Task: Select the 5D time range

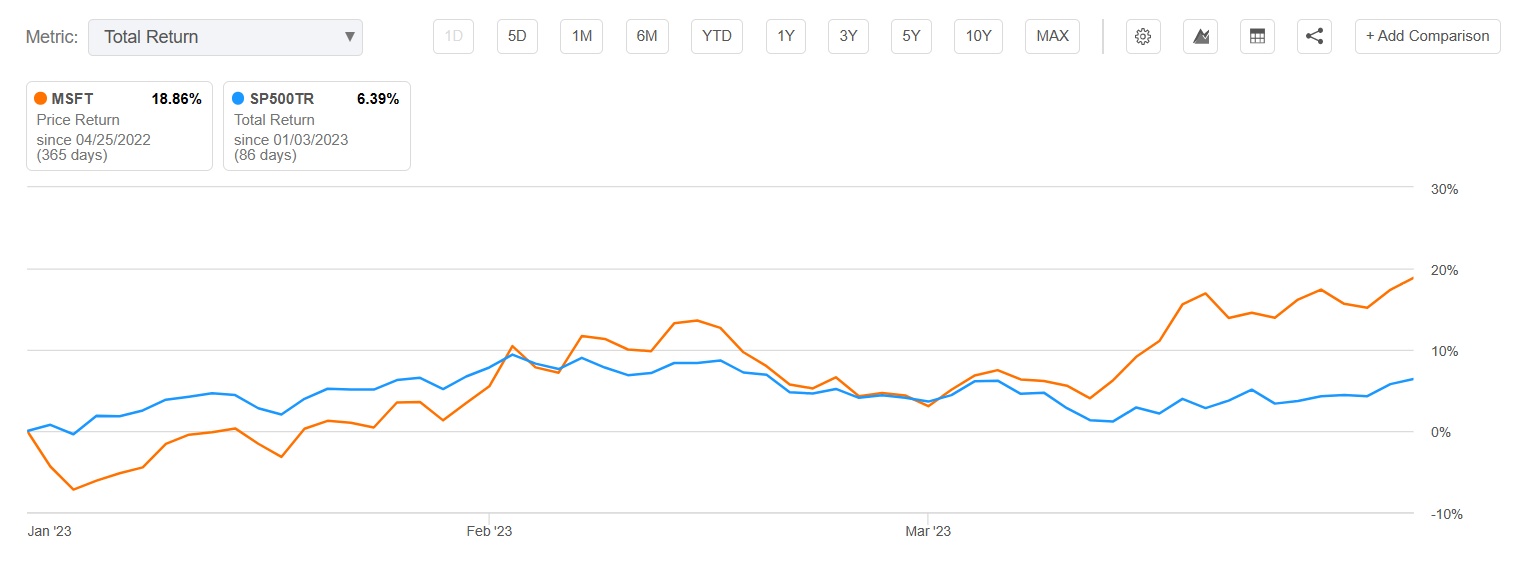Action: click(x=517, y=37)
